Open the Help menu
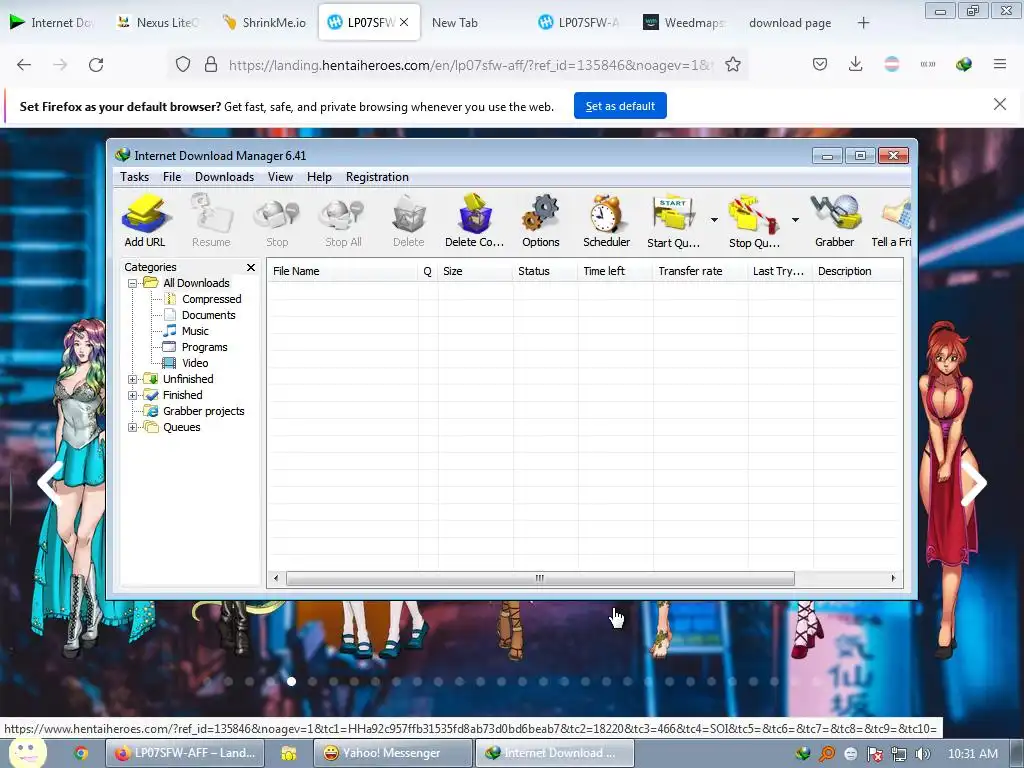1024x768 pixels. pos(319,177)
